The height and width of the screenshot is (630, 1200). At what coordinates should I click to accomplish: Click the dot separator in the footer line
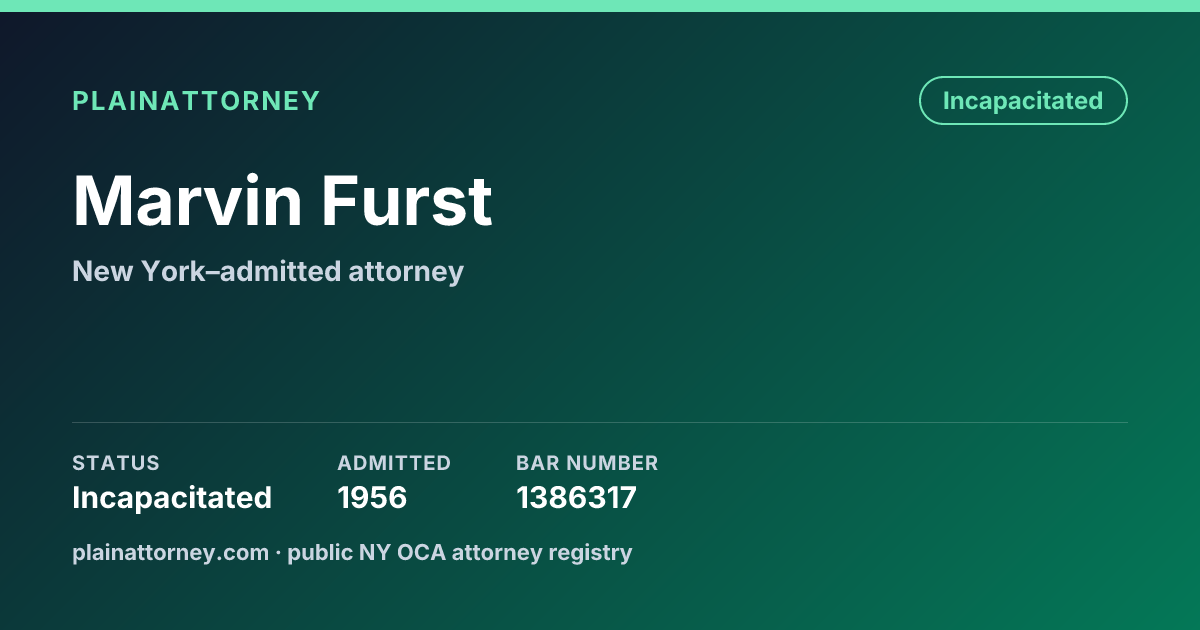click(x=278, y=553)
